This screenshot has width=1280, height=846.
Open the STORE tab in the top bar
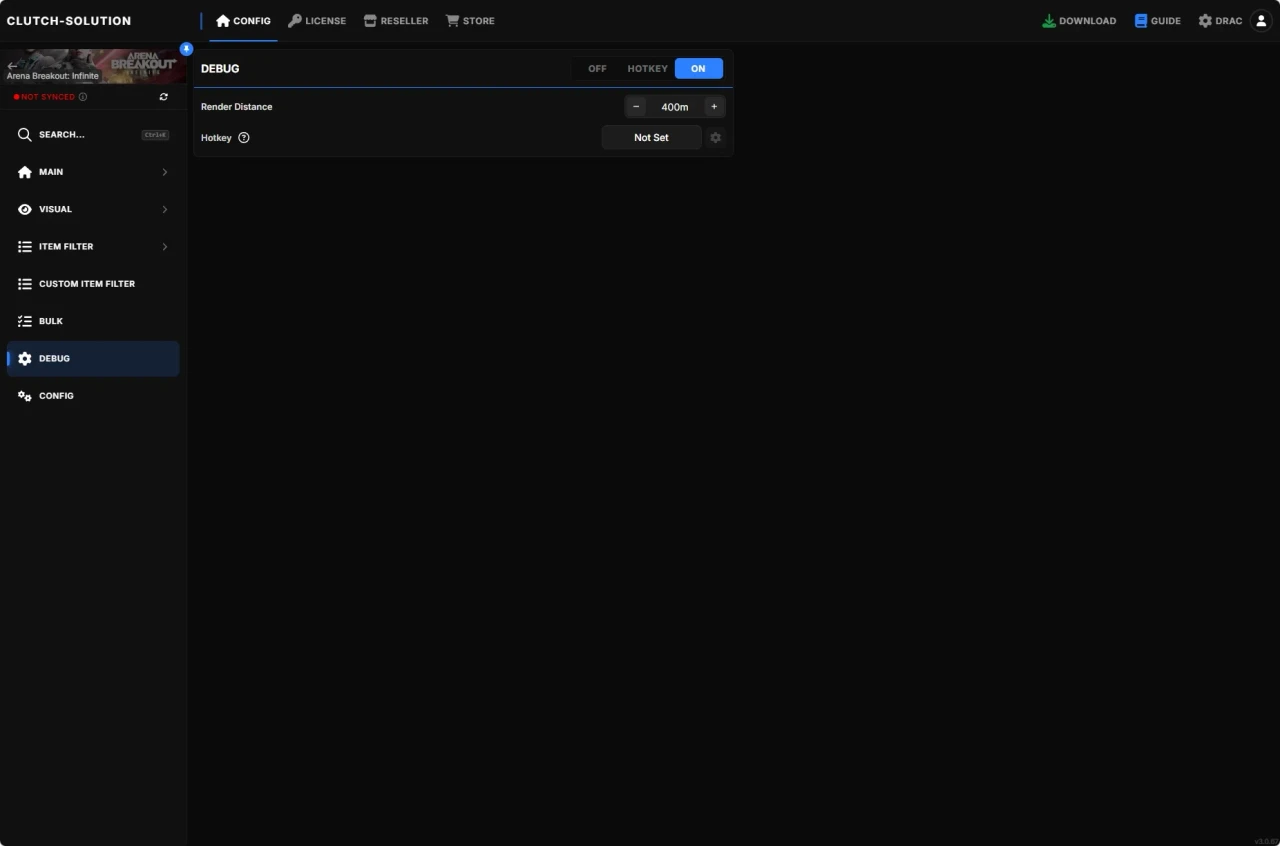tap(470, 20)
